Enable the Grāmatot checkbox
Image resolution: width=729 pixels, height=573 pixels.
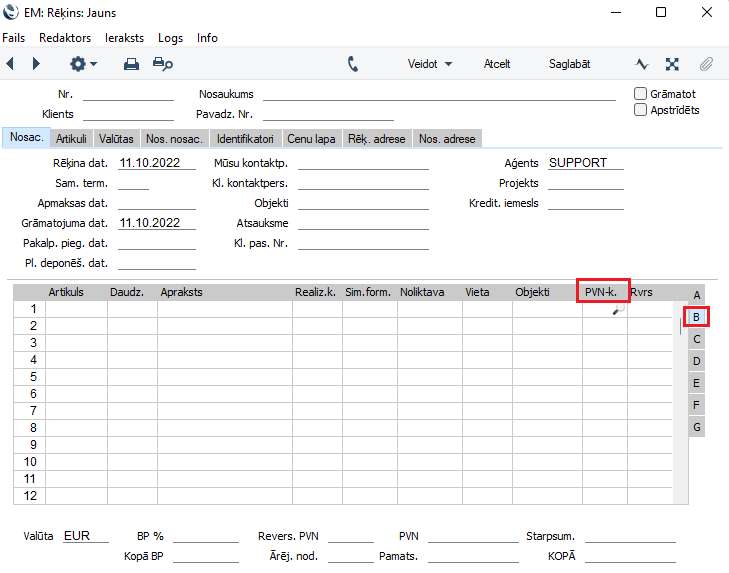(x=641, y=94)
